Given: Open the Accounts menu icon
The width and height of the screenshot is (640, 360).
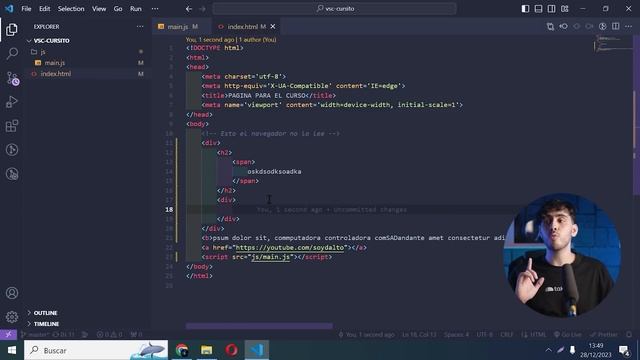Looking at the screenshot, I should pyautogui.click(x=12, y=293).
